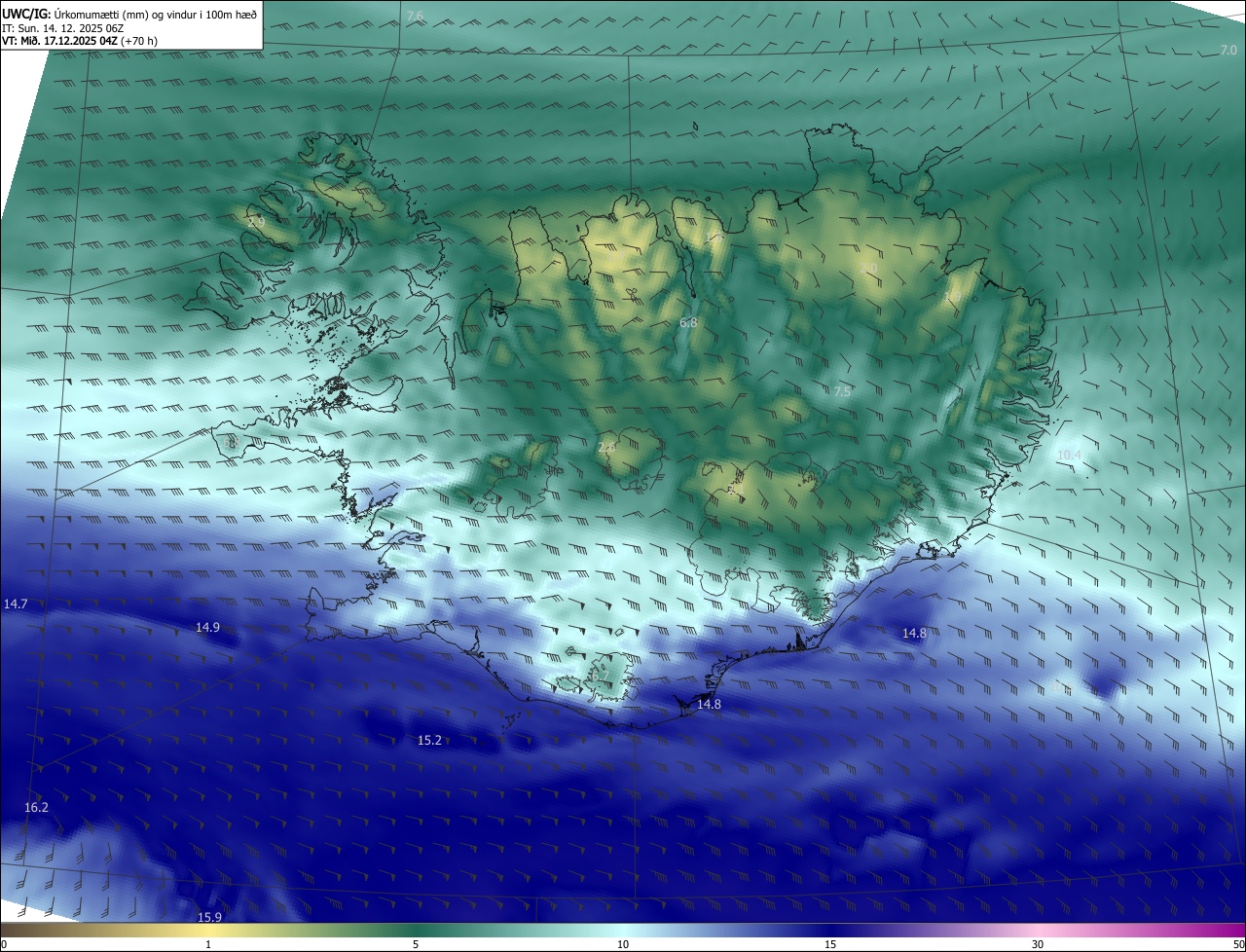Click the 6.8 value label on the map
Image resolution: width=1246 pixels, height=952 pixels.
tap(688, 322)
